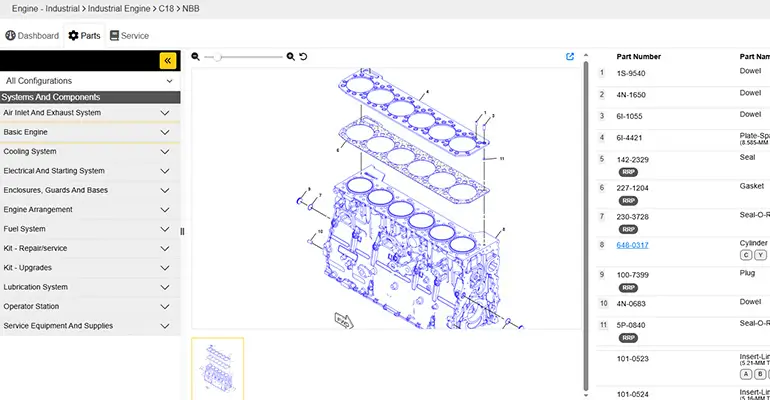Open the All Configurations dropdown
This screenshot has height=400, width=770.
pyautogui.click(x=90, y=81)
